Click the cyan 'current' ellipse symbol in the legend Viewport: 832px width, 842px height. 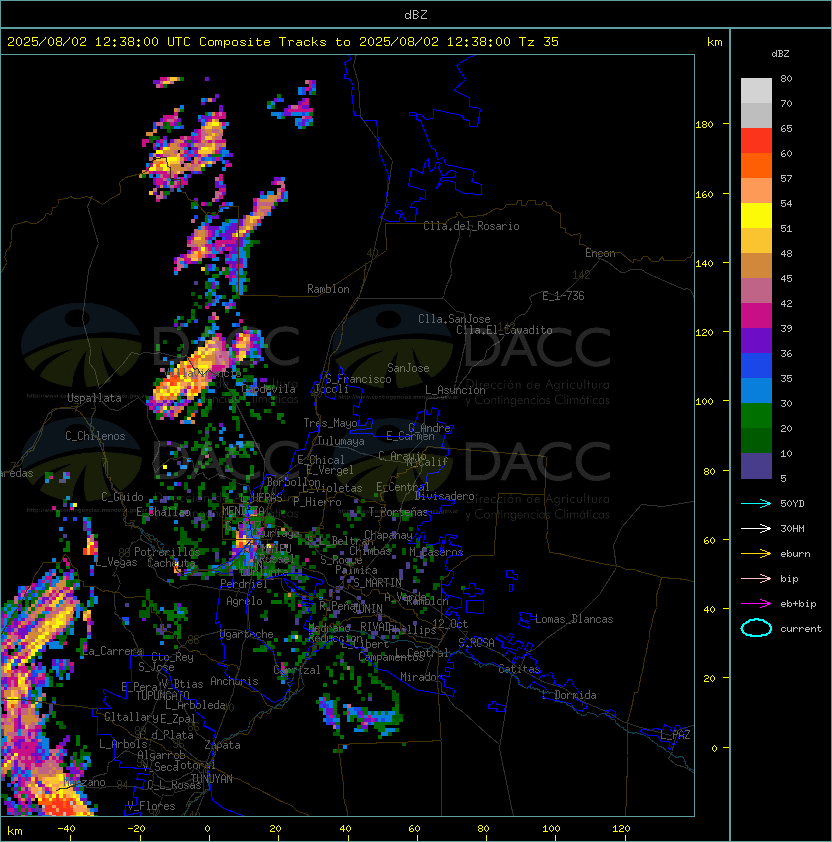tap(756, 628)
